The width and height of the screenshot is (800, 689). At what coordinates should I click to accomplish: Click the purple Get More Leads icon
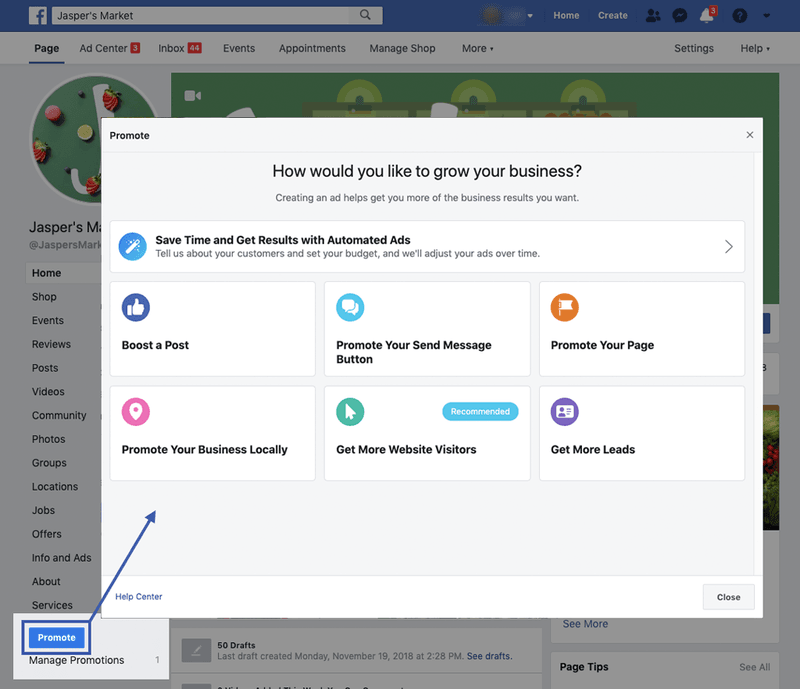565,411
